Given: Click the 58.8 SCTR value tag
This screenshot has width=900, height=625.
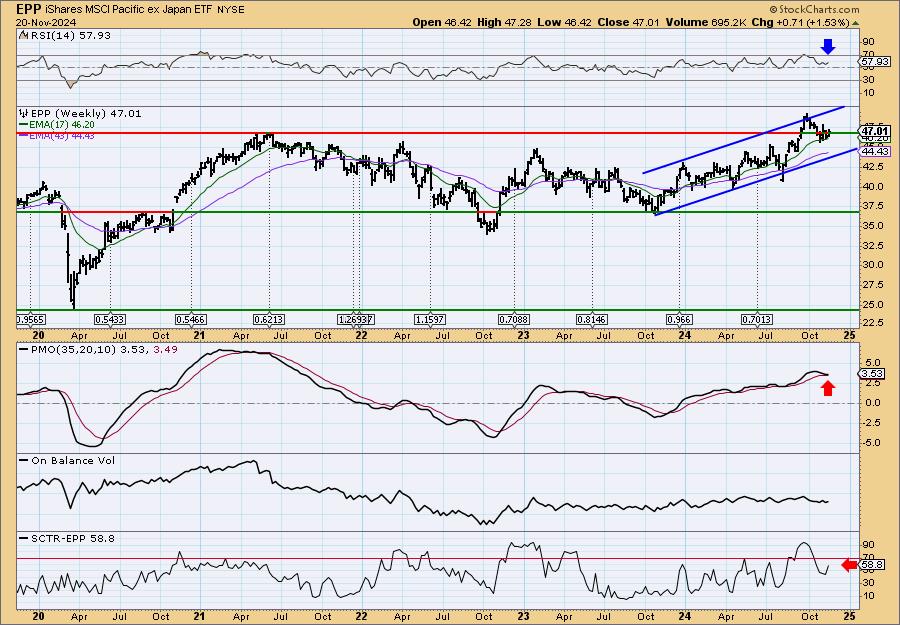Looking at the screenshot, I should click(x=874, y=565).
